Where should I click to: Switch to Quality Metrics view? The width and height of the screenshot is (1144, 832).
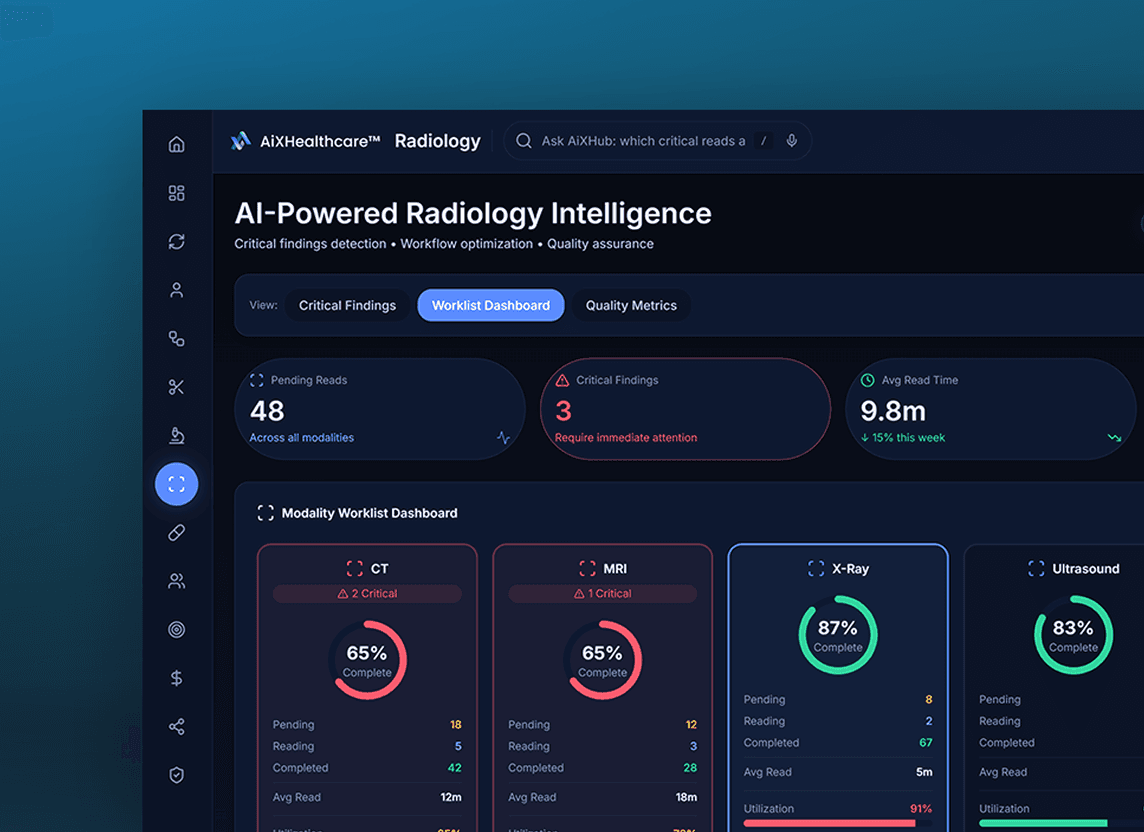coord(631,305)
